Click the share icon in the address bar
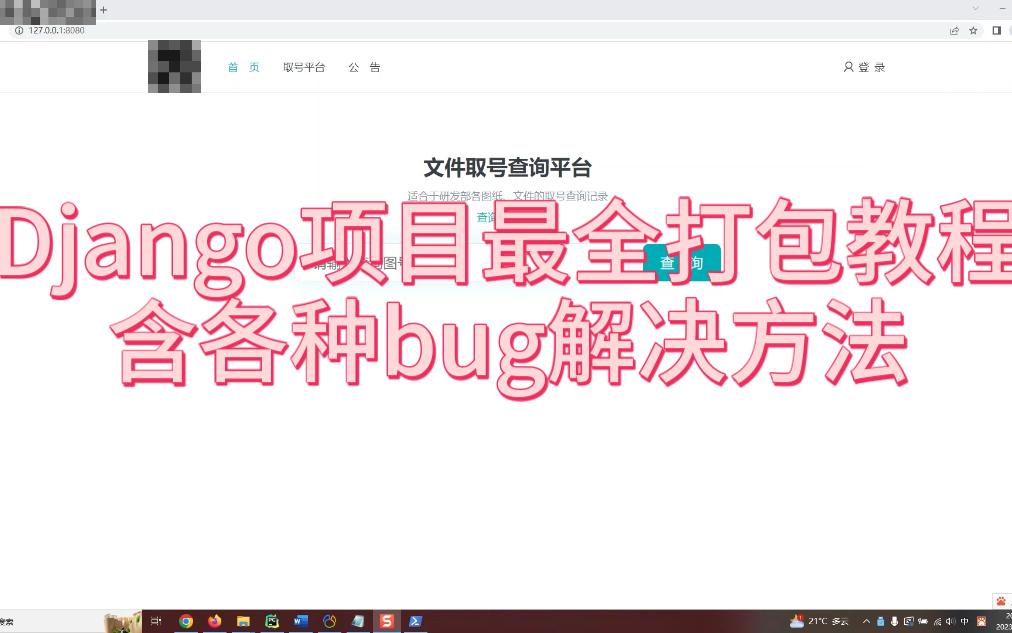Image resolution: width=1012 pixels, height=633 pixels. coord(953,30)
